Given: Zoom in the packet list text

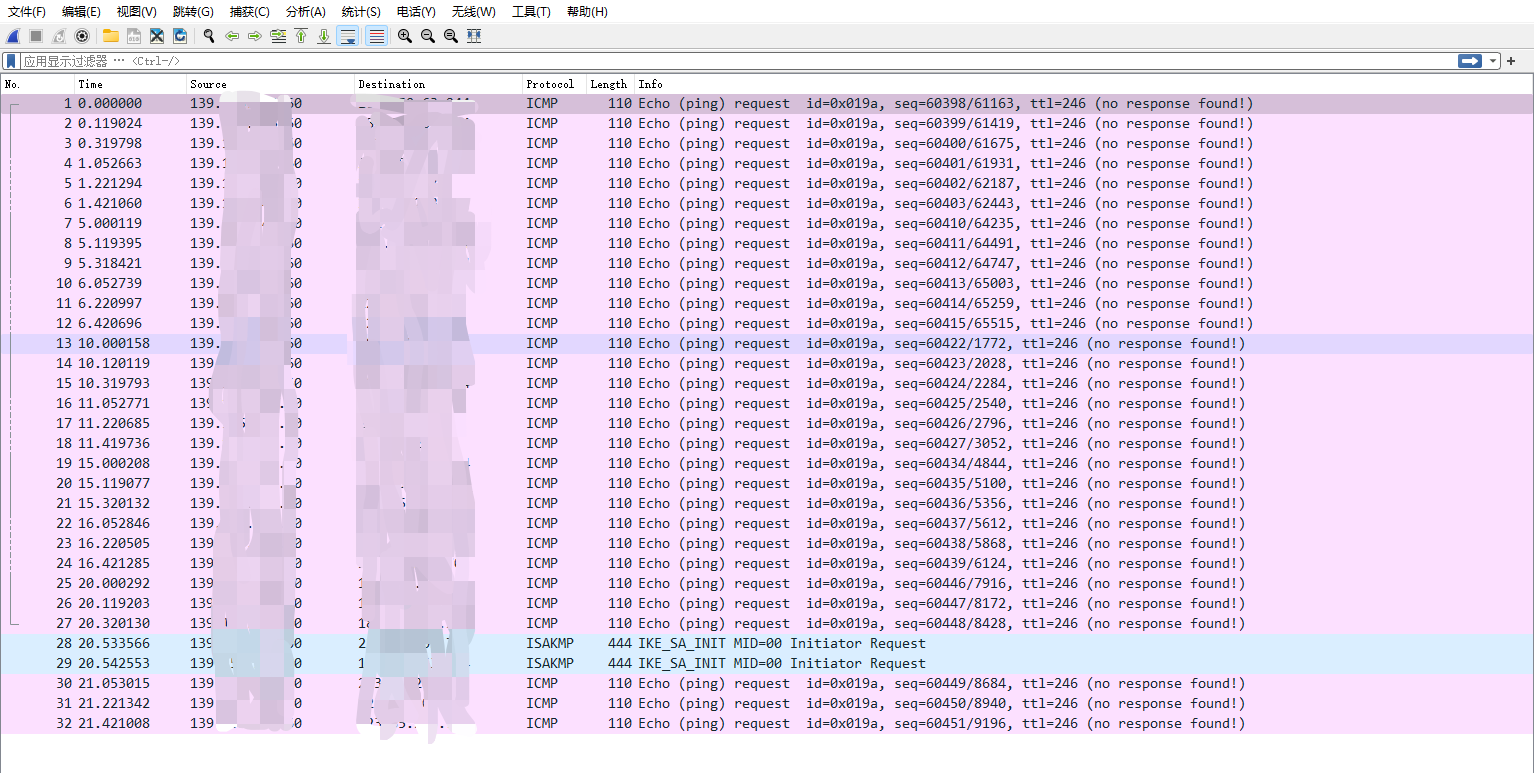Looking at the screenshot, I should 405,36.
